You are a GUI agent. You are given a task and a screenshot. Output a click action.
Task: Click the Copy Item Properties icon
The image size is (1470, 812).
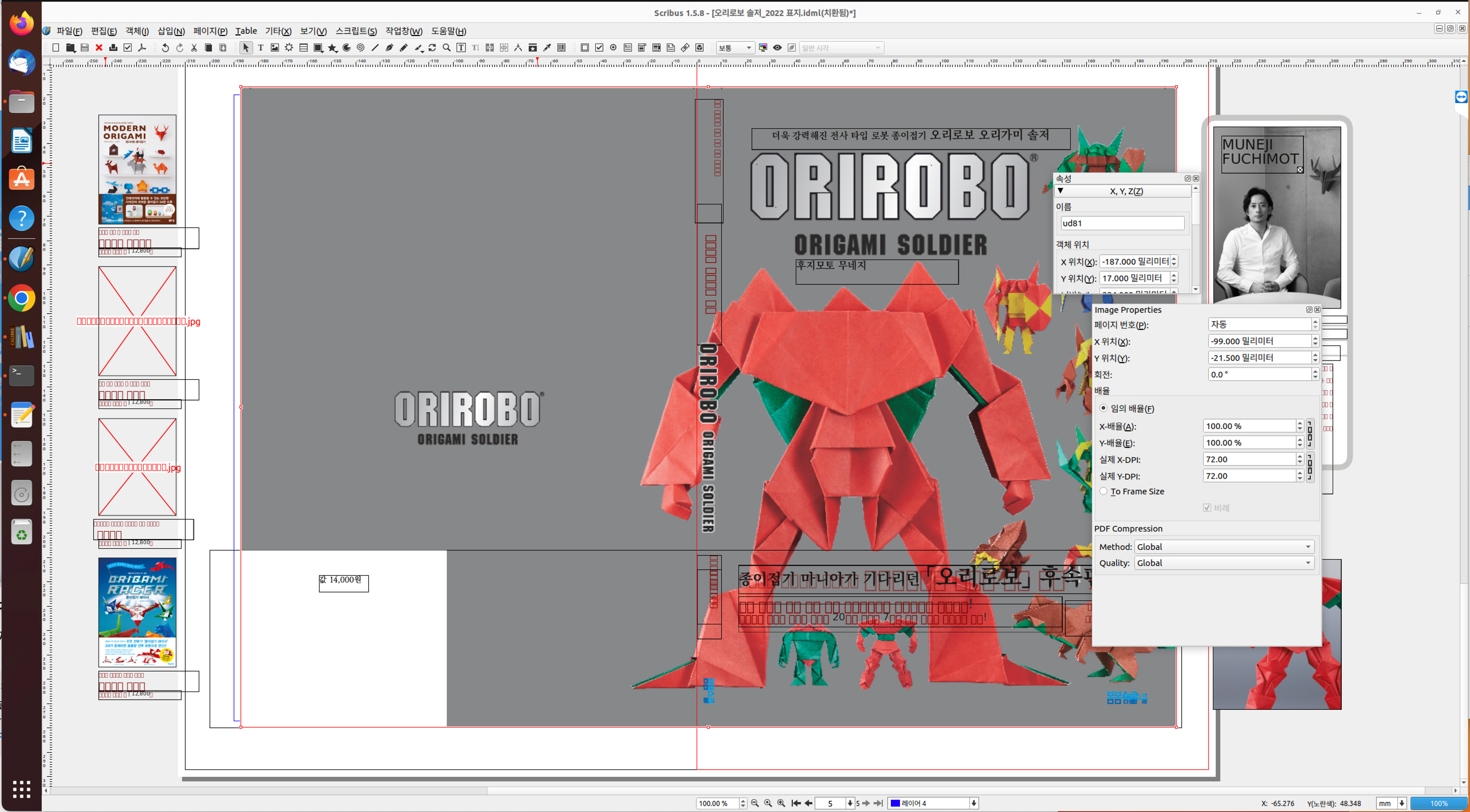pos(533,48)
